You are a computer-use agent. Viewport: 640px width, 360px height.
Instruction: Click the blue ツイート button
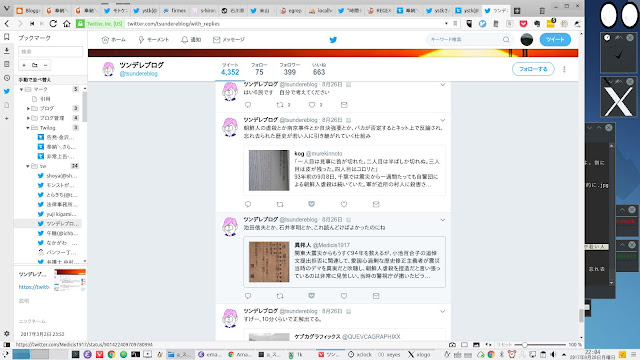(x=555, y=40)
